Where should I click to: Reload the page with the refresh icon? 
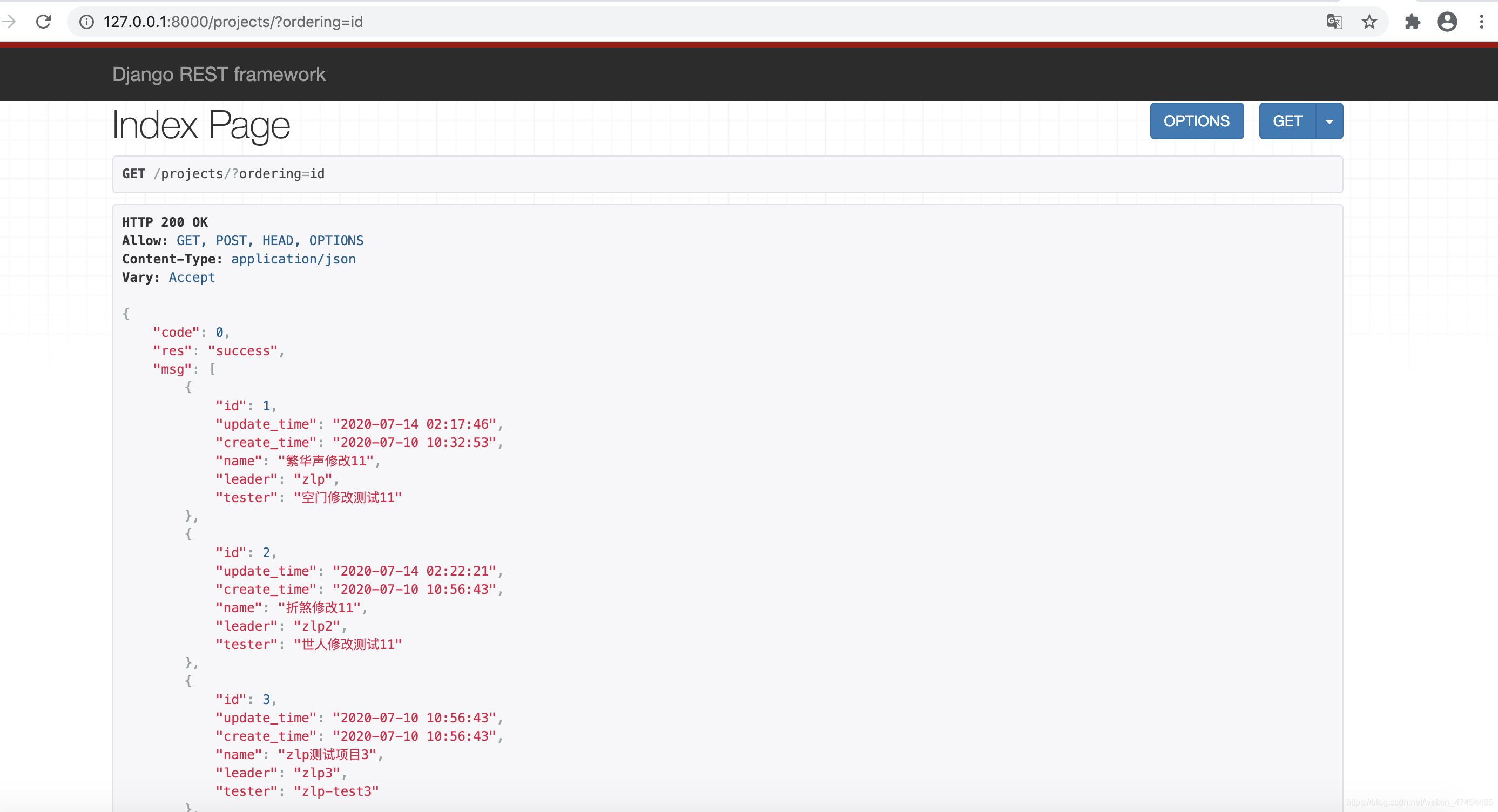point(44,22)
